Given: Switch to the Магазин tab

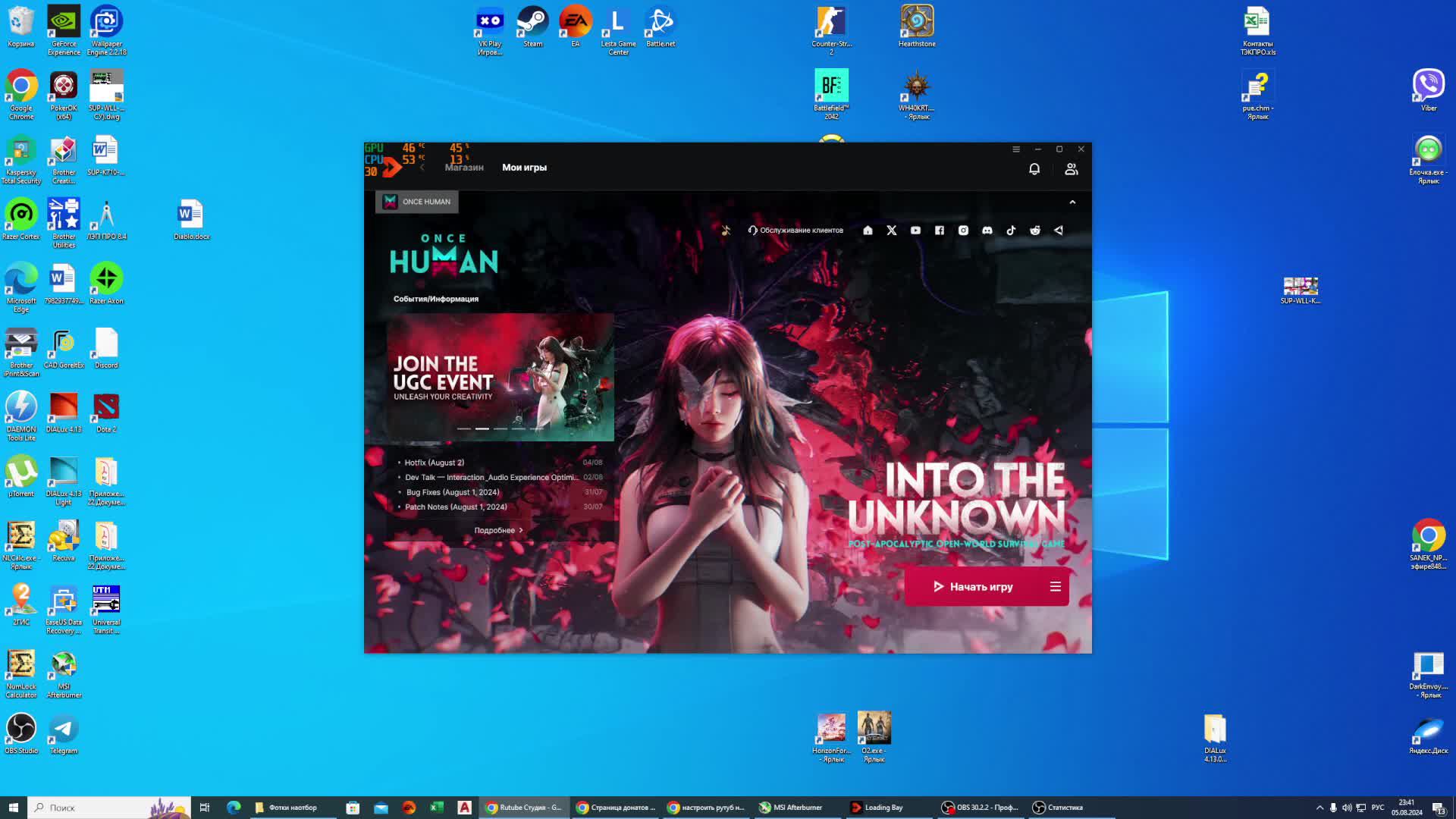Looking at the screenshot, I should (463, 168).
